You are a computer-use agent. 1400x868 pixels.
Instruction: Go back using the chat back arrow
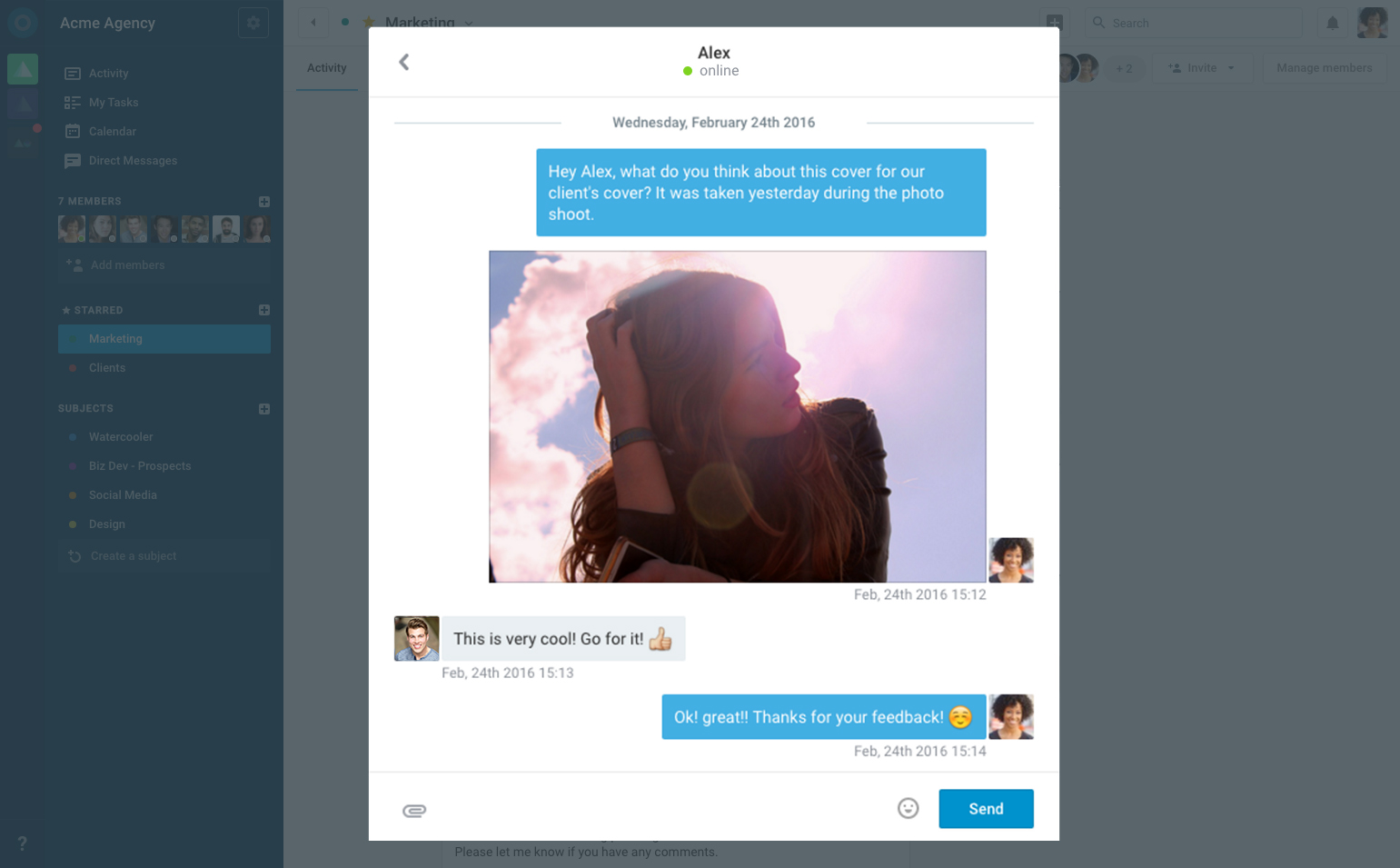[x=404, y=62]
